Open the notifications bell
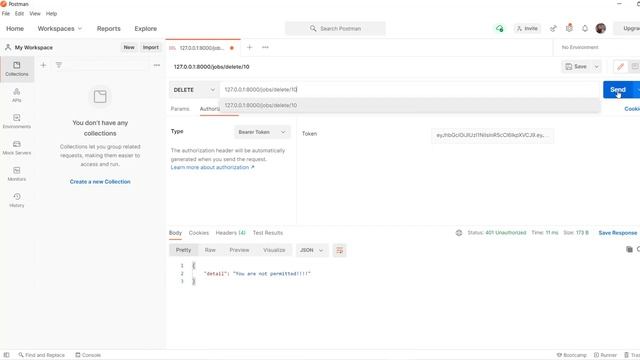 [x=585, y=28]
